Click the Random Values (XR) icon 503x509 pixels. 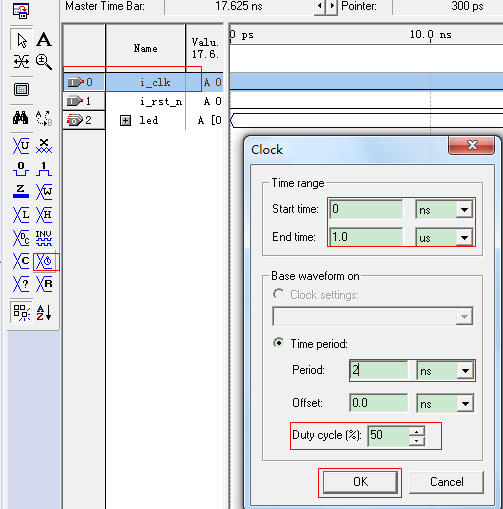[44, 284]
